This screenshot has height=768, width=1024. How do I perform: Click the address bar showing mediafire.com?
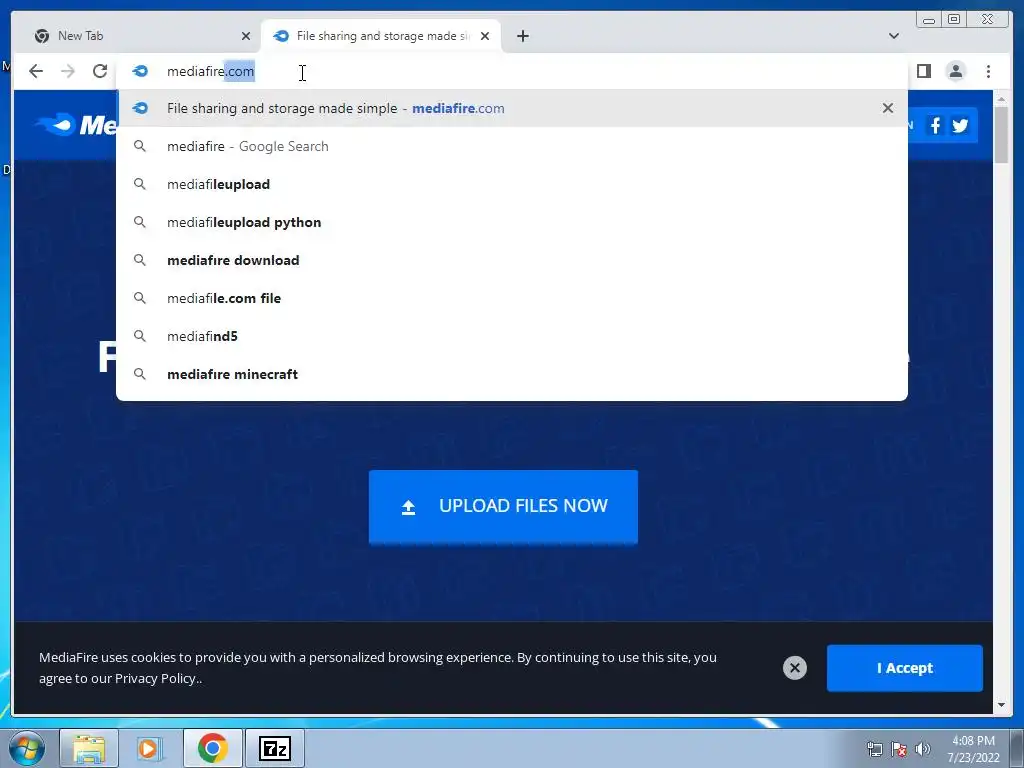pos(511,71)
